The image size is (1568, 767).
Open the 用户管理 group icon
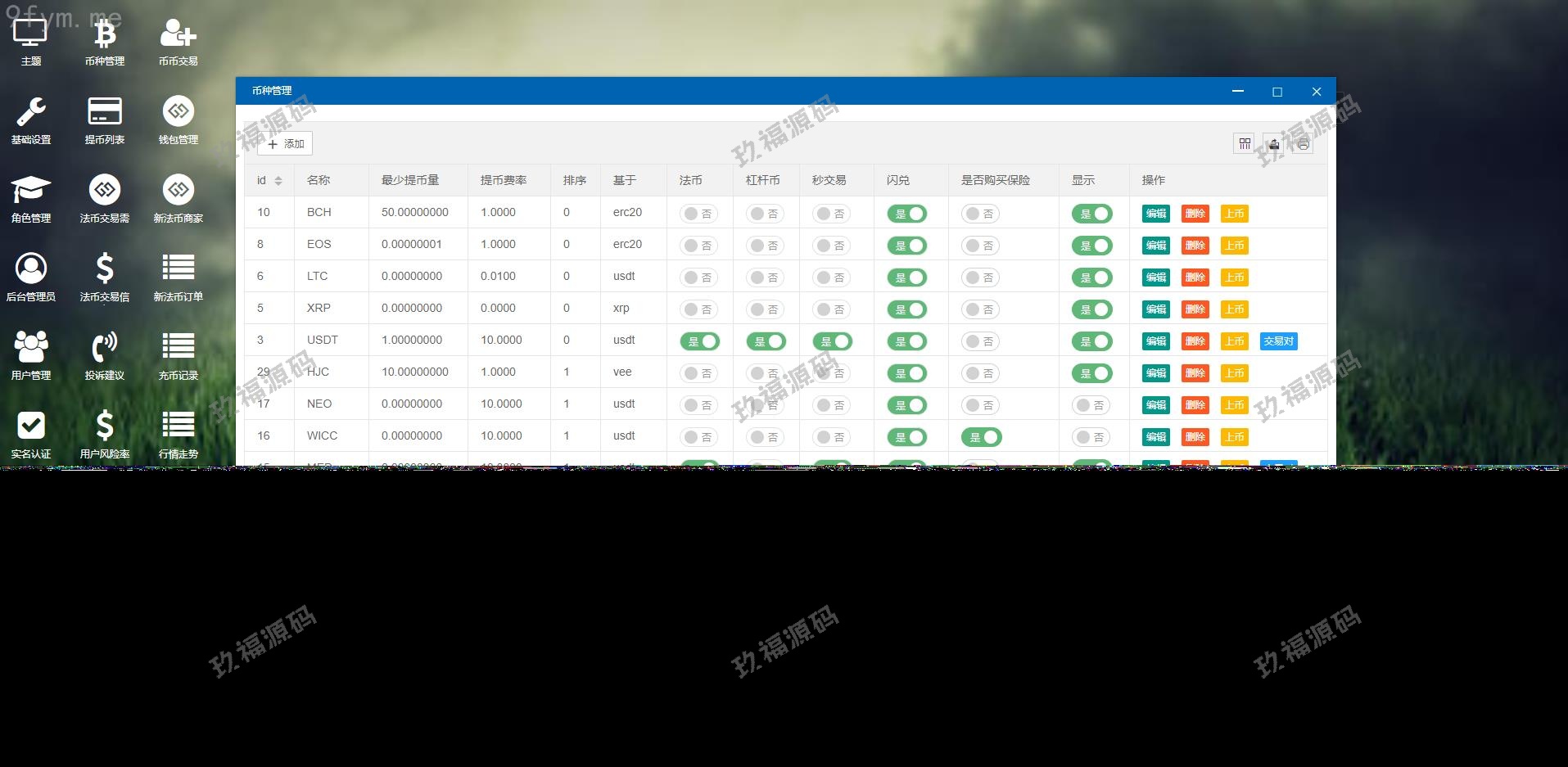point(31,356)
